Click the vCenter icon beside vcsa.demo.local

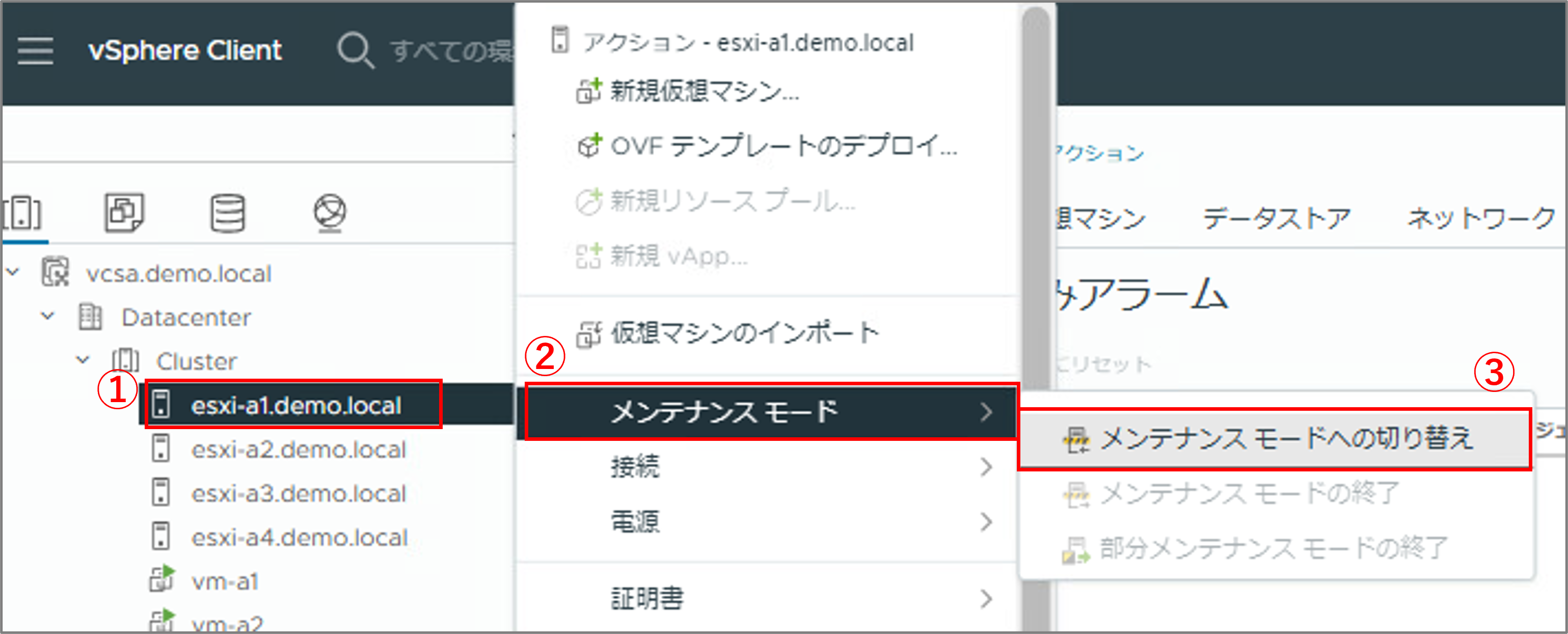pos(56,272)
